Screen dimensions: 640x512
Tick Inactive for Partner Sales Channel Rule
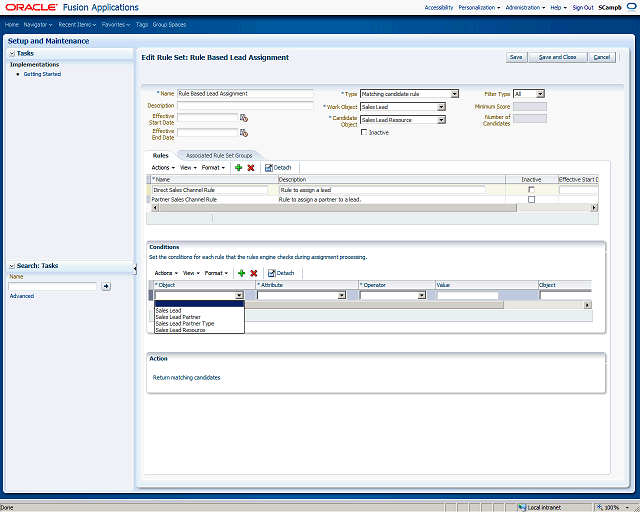tap(531, 199)
